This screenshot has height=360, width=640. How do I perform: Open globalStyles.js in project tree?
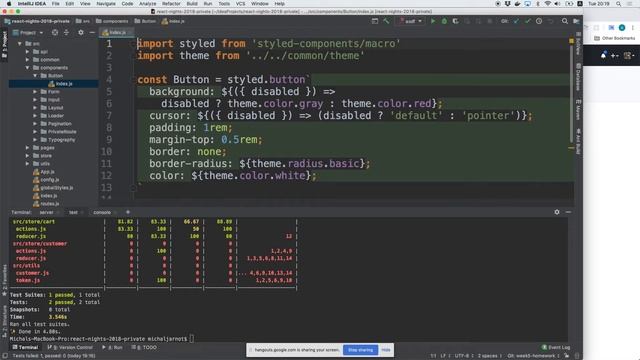click(x=53, y=188)
